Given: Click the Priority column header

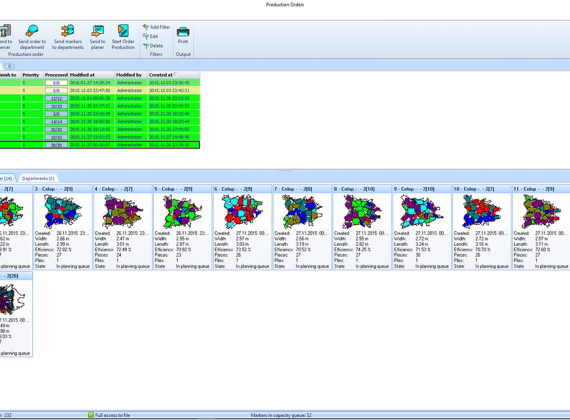Looking at the screenshot, I should (32, 75).
